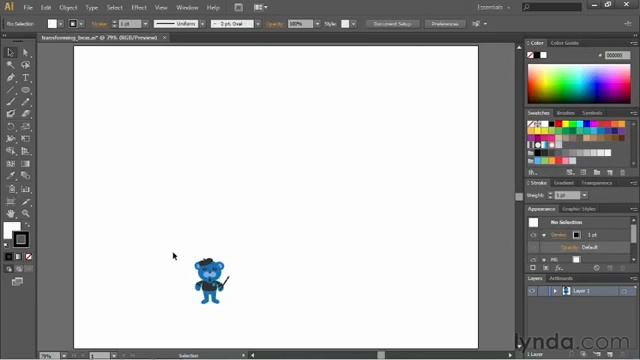Select the Blend tool

pos(25,176)
